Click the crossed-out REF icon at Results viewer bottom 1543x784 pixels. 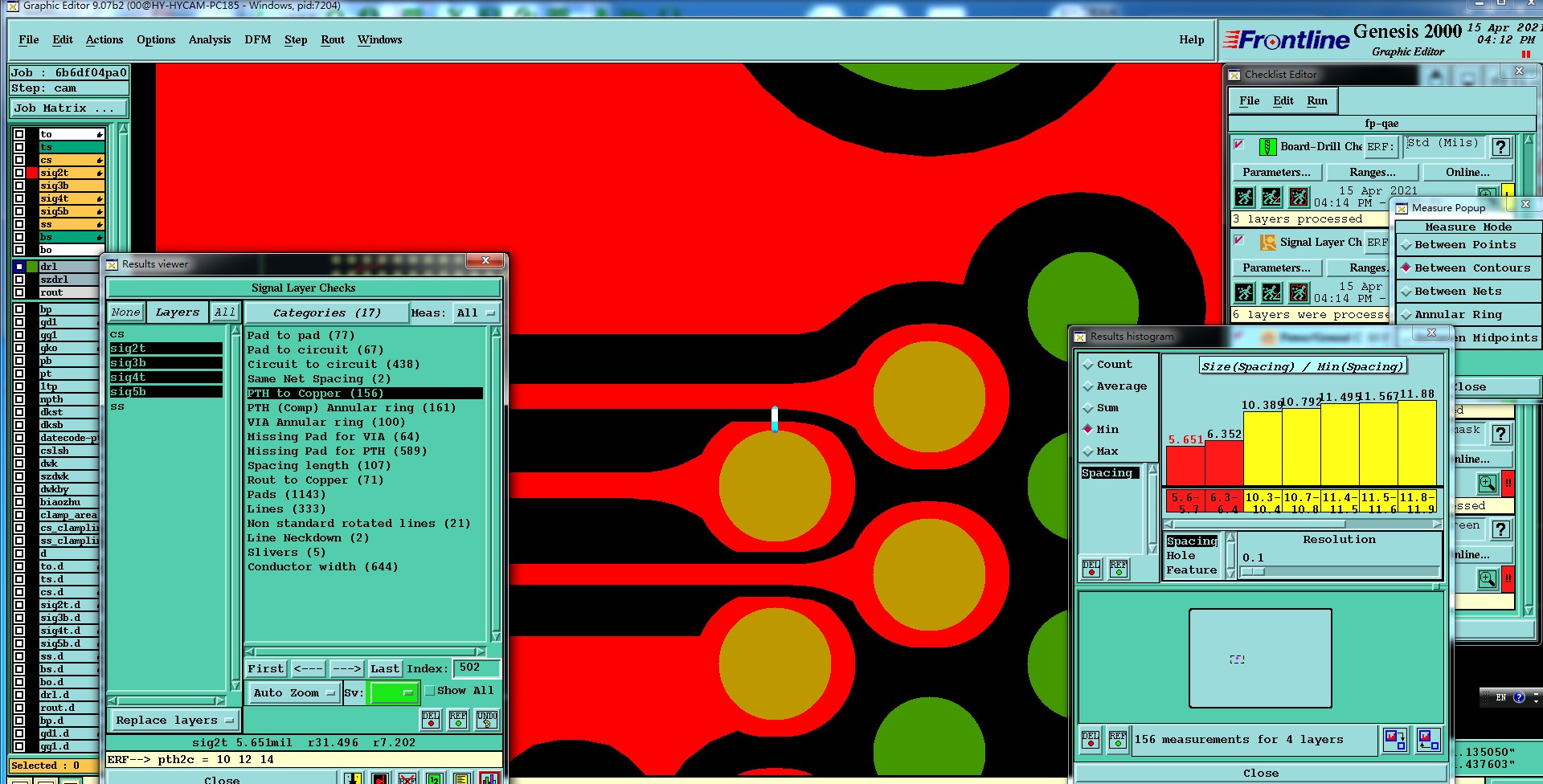click(x=407, y=778)
